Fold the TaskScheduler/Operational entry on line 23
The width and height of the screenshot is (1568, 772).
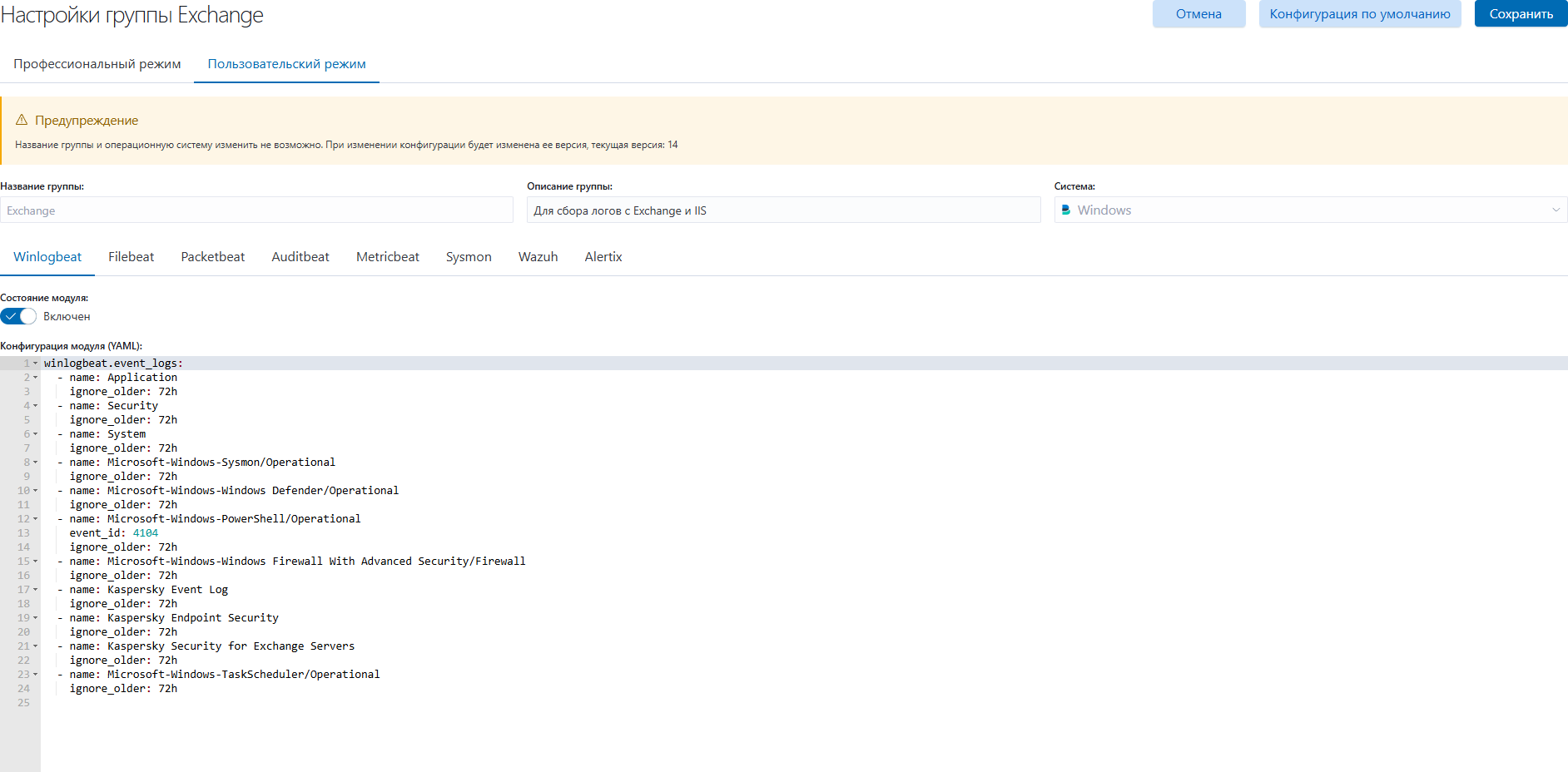35,675
